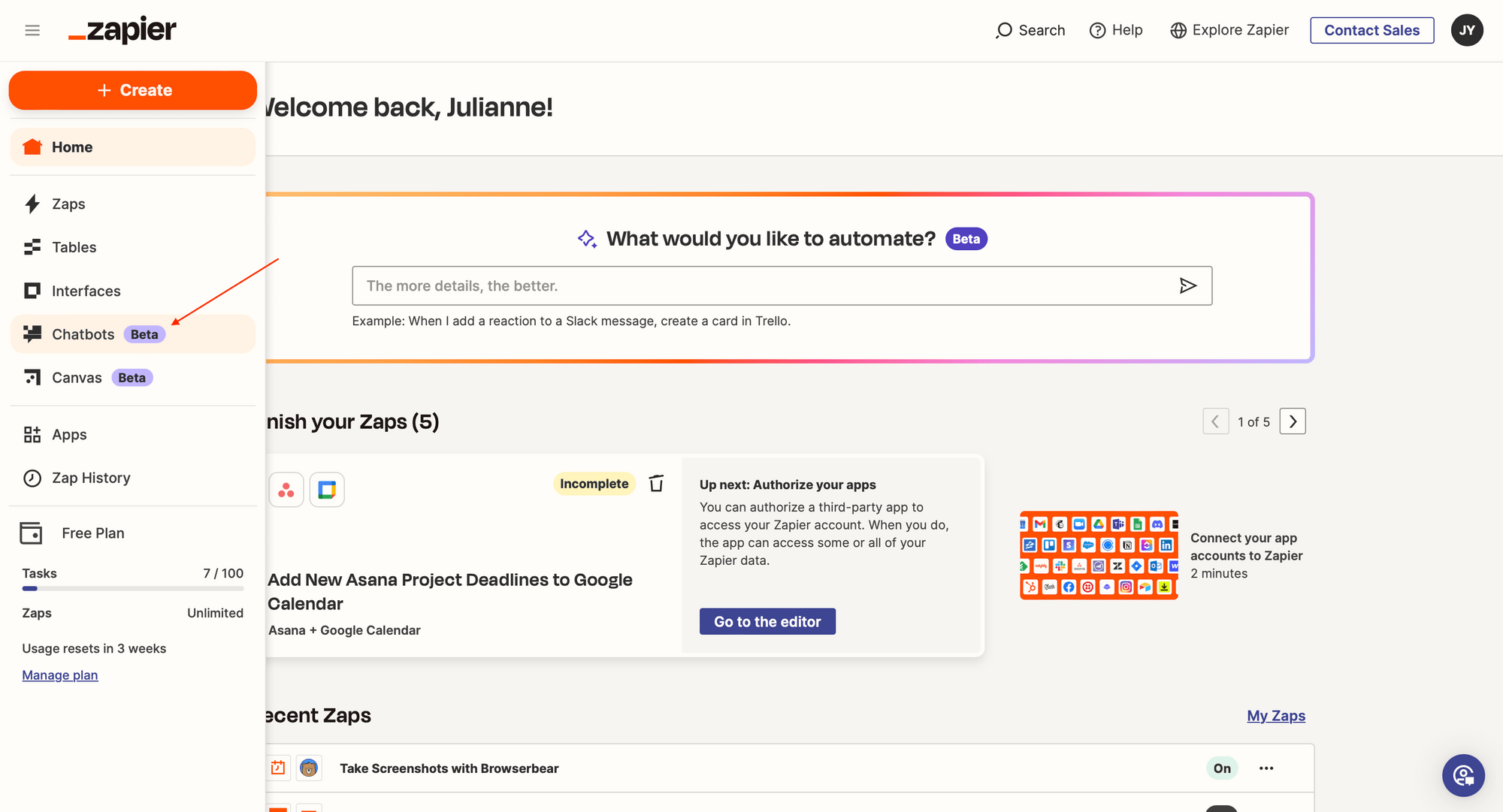Open Zap History panel
This screenshot has width=1503, height=812.
point(91,477)
